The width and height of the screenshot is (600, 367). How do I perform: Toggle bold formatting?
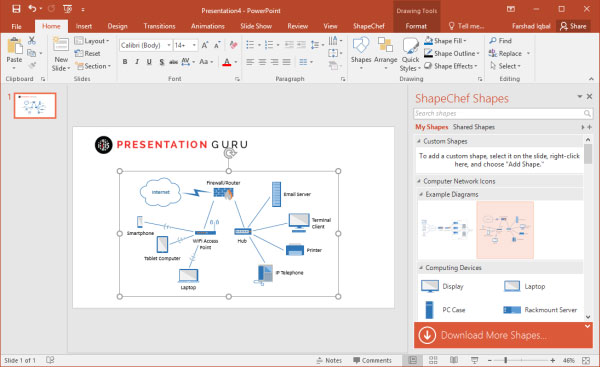pyautogui.click(x=125, y=62)
